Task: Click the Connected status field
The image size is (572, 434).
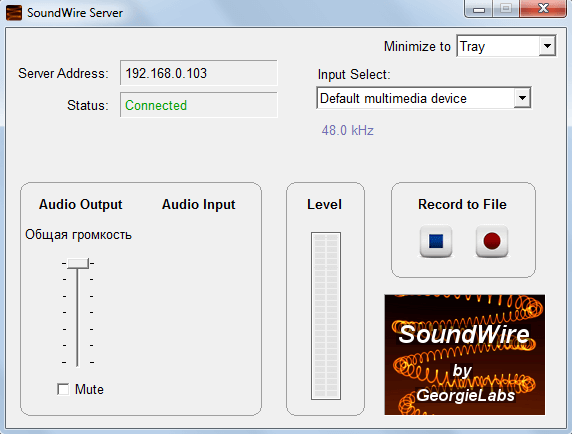Action: [x=198, y=105]
